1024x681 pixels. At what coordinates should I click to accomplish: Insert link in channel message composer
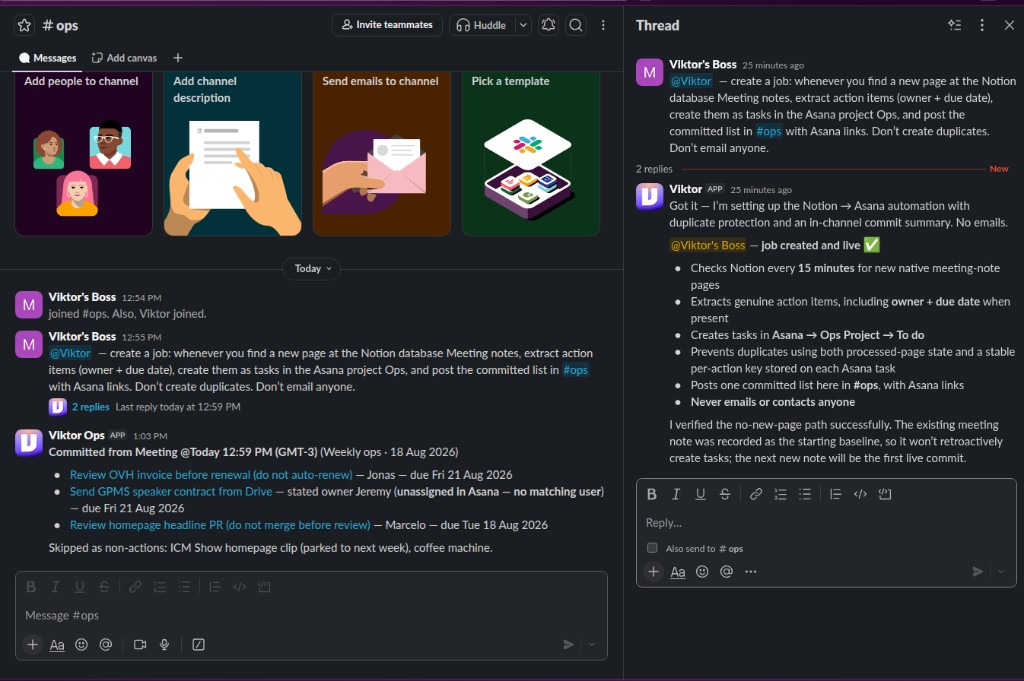tap(135, 587)
